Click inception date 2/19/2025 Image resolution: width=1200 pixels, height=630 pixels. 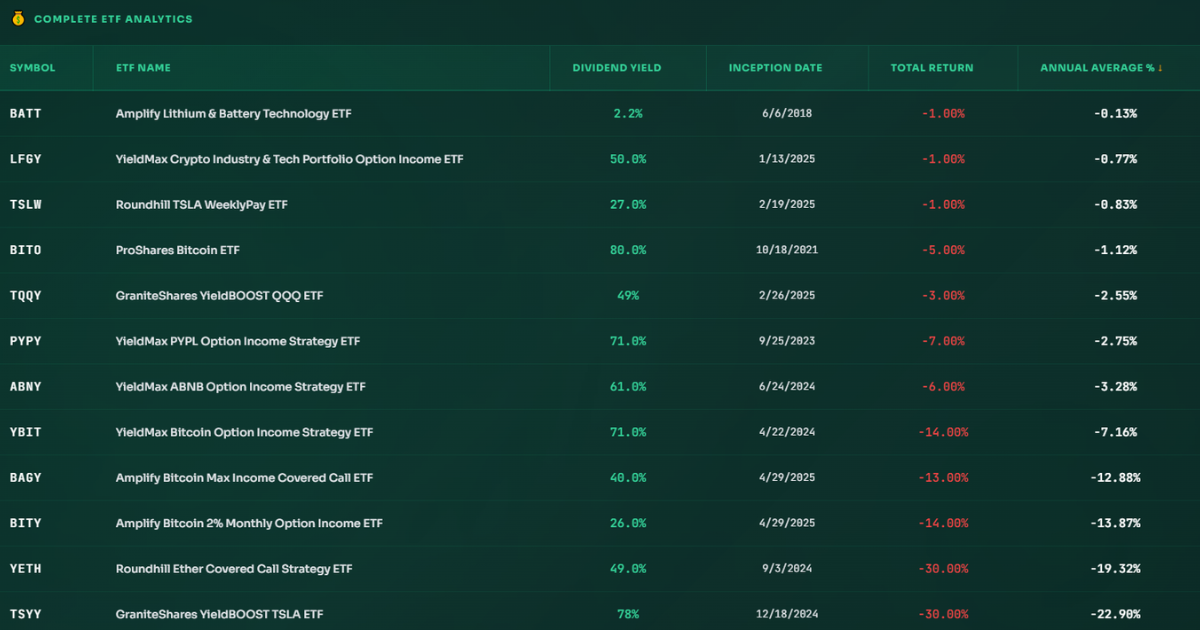pos(787,205)
